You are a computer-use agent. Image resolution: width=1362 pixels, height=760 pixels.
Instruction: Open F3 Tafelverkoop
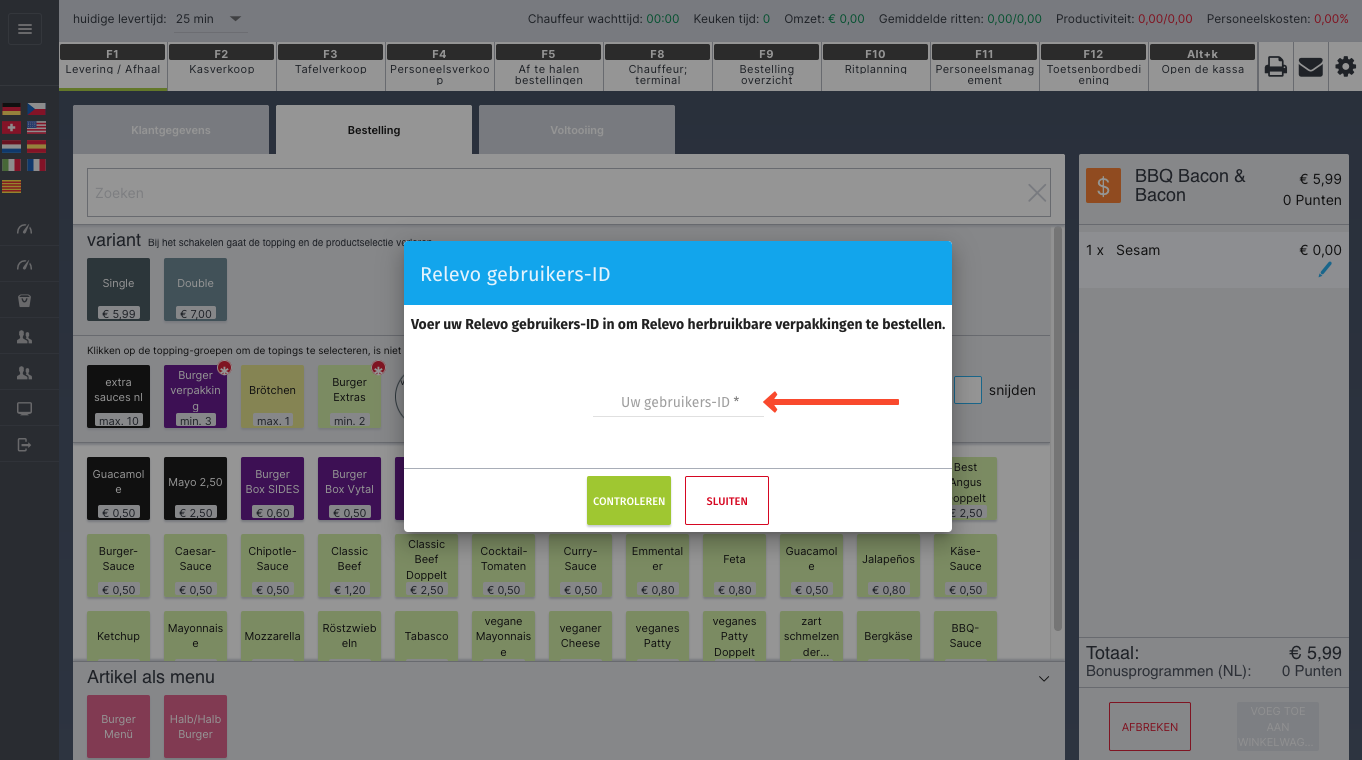[x=330, y=67]
